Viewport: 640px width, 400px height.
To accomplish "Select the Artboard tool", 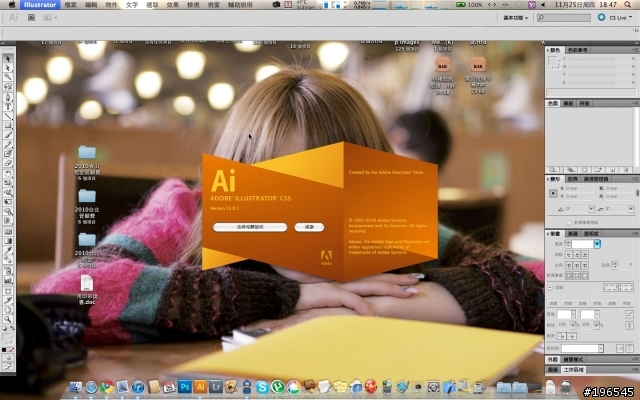I will coord(8,291).
